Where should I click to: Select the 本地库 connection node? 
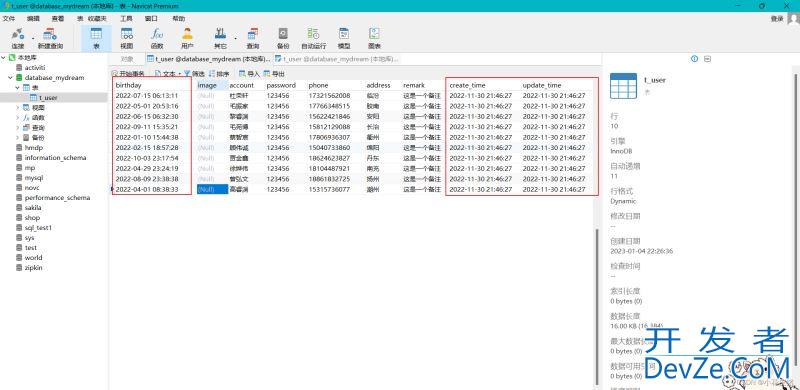[x=28, y=58]
